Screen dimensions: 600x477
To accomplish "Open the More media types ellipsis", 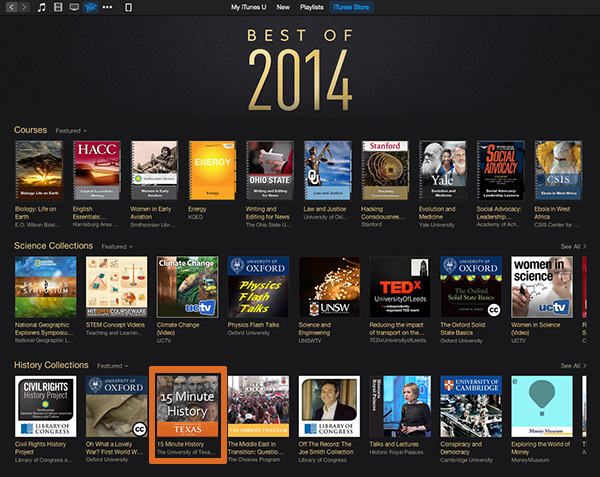I will (x=108, y=7).
